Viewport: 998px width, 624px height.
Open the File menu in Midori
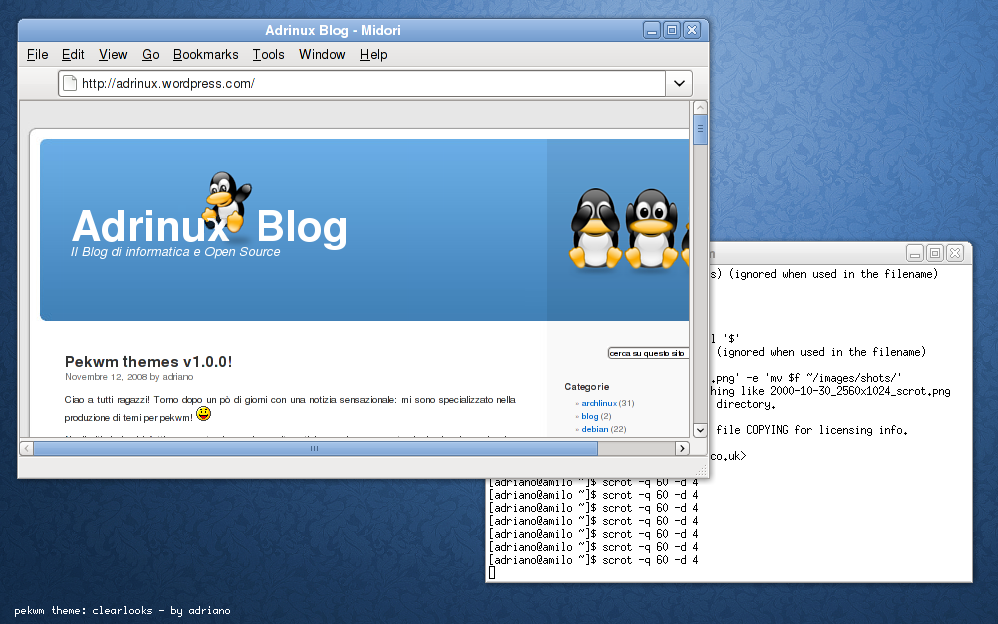click(38, 55)
